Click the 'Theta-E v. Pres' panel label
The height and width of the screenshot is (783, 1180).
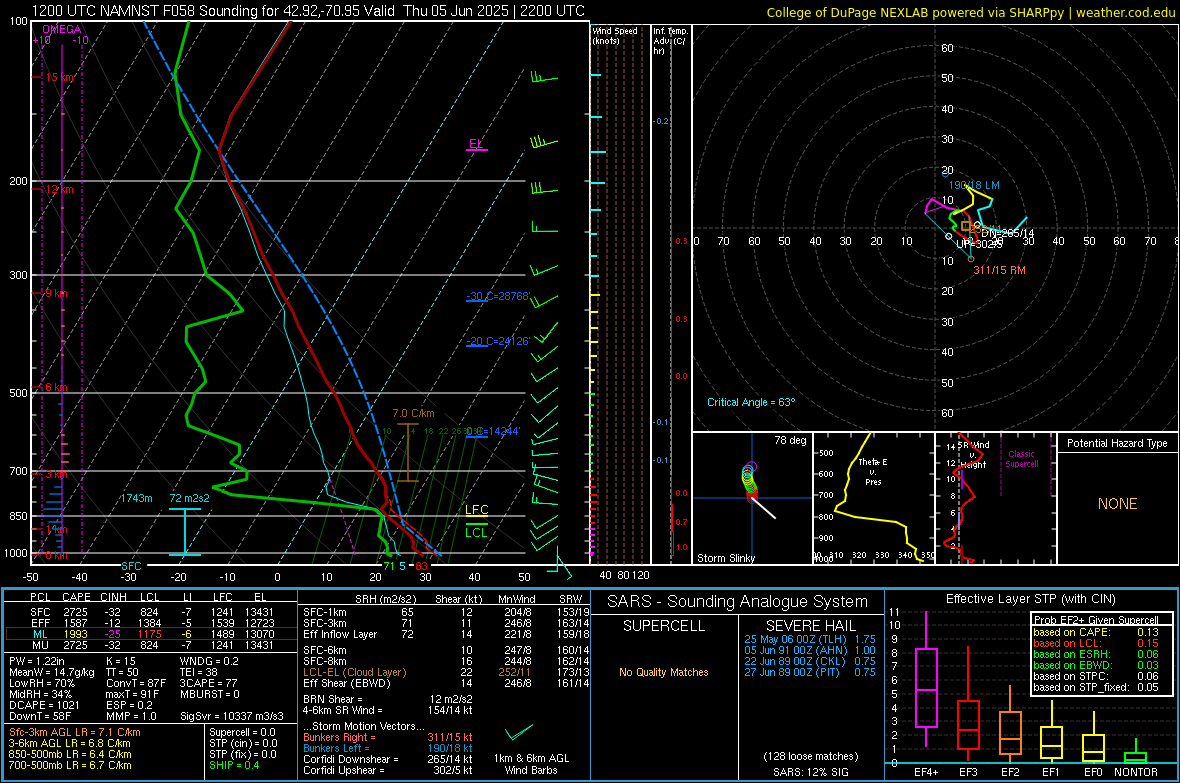[x=873, y=471]
